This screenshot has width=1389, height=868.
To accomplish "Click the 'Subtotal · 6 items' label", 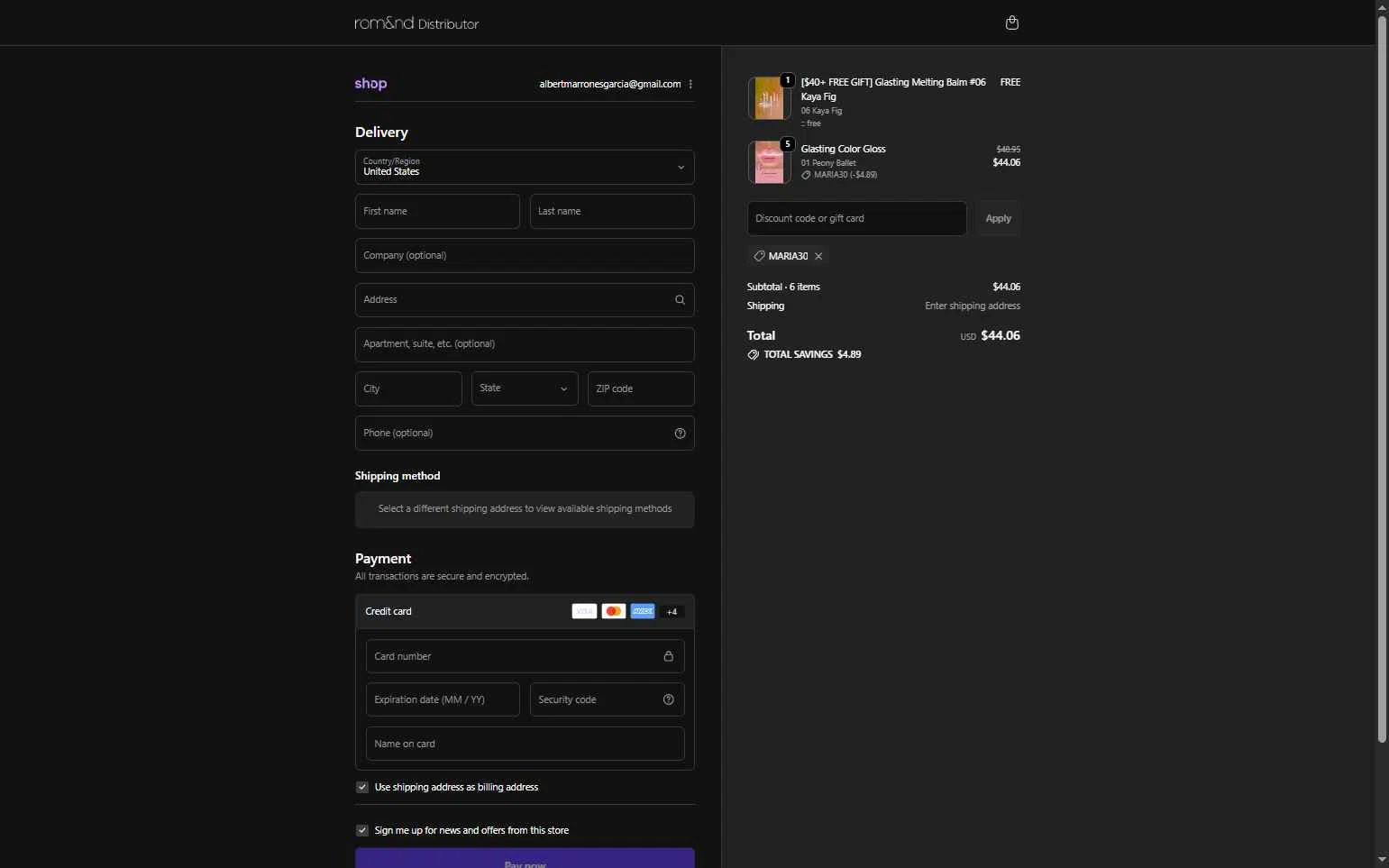I will point(783,287).
